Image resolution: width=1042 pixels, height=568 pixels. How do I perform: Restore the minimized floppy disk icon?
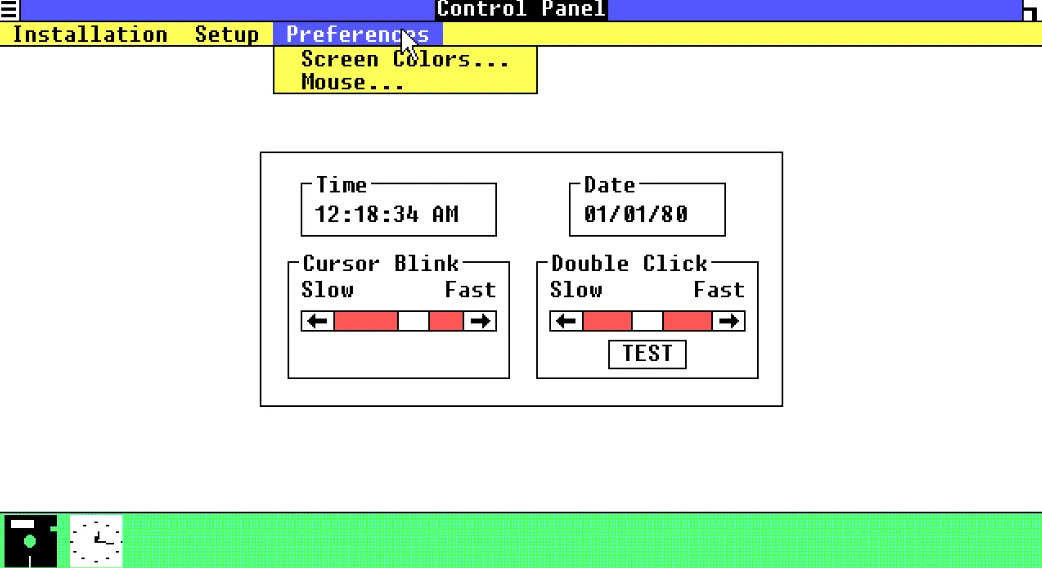click(30, 540)
